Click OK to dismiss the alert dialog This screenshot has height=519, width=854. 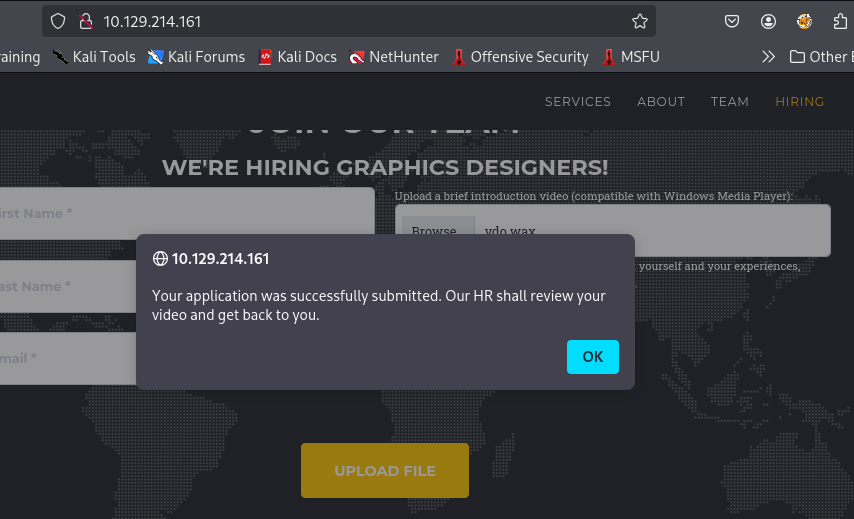(x=593, y=357)
